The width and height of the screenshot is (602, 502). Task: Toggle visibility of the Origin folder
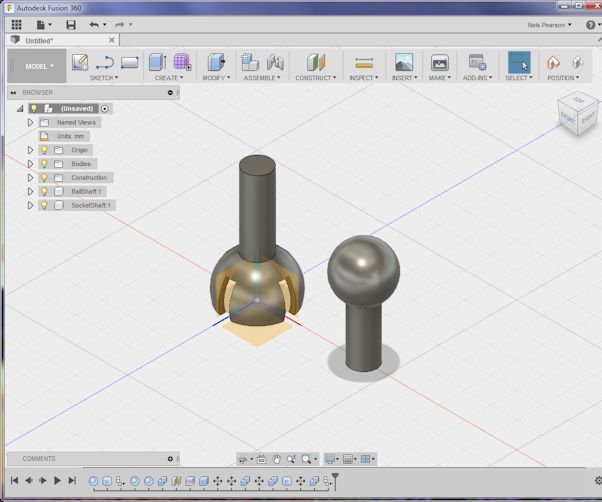(x=44, y=150)
